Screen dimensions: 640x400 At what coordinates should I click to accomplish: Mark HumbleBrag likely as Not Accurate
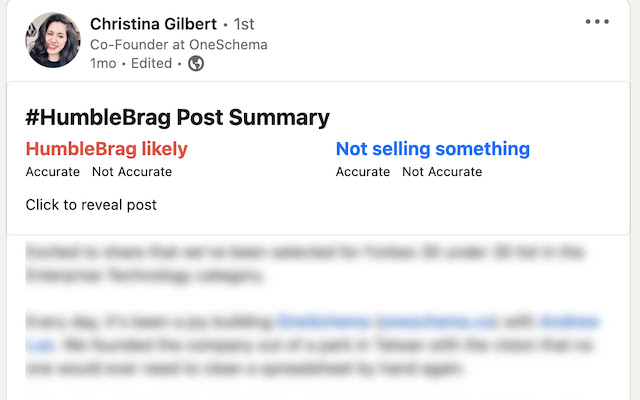click(x=132, y=172)
